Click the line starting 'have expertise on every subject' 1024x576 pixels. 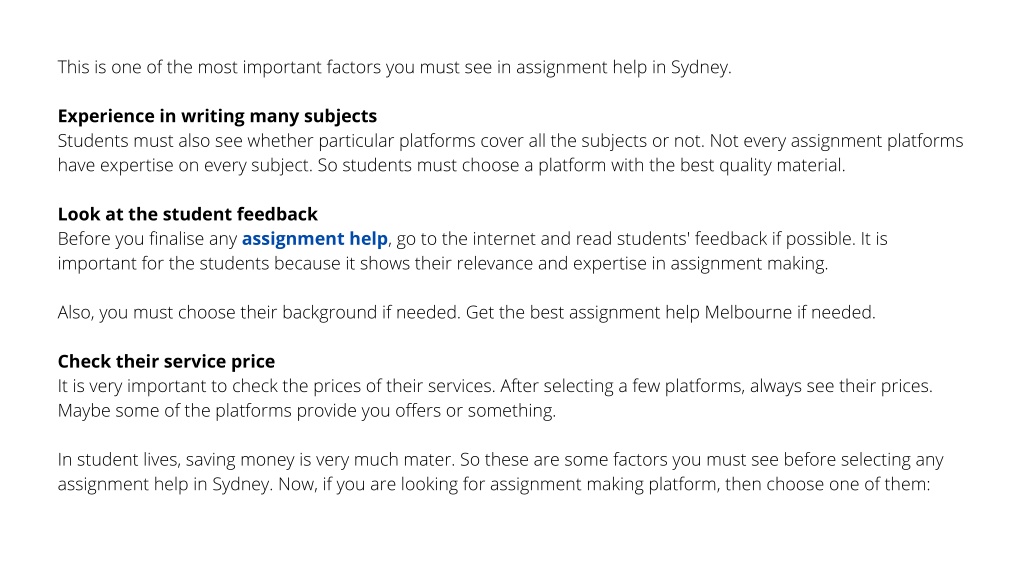[451, 165]
